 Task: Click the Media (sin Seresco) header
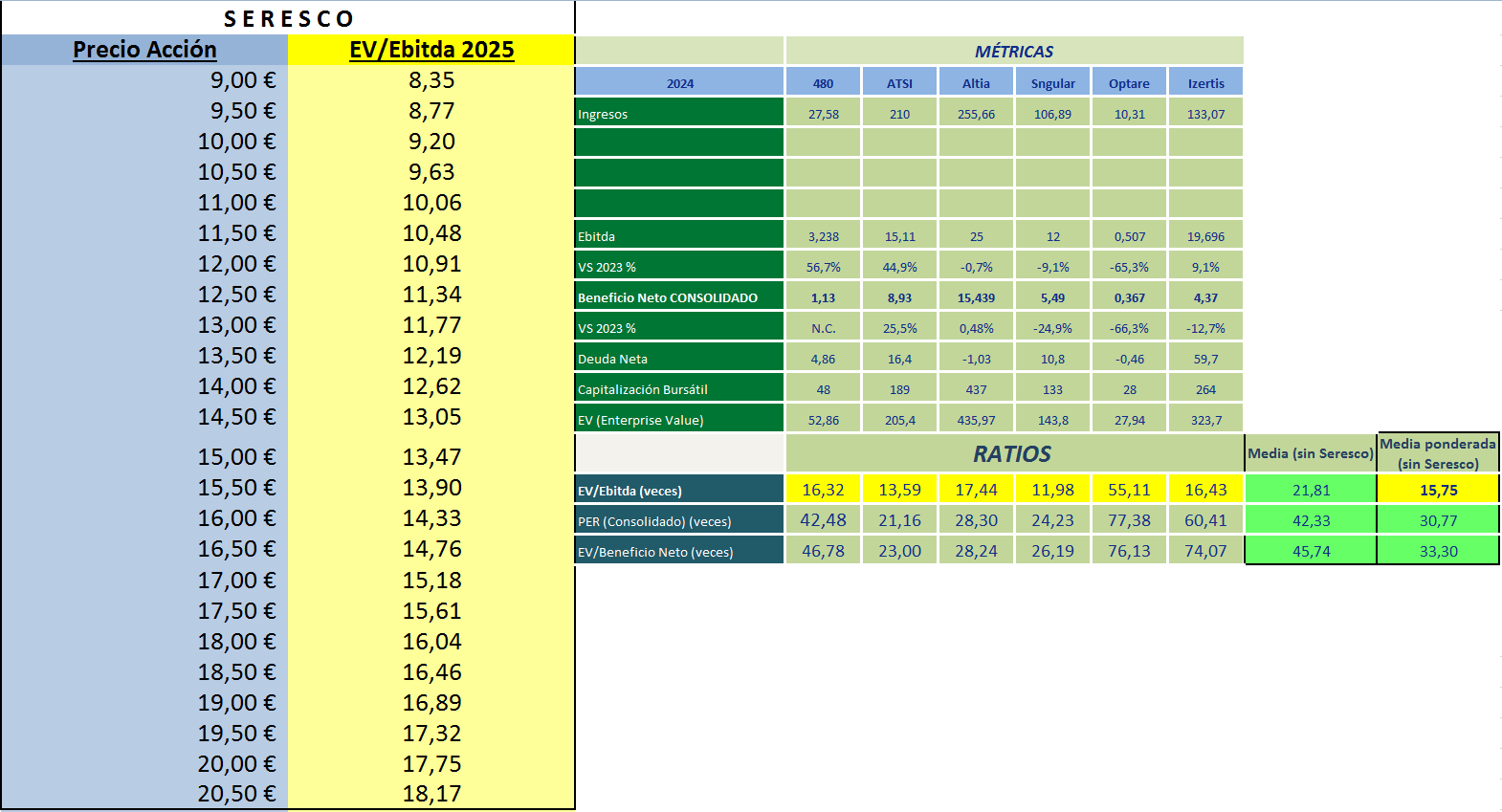point(1311,453)
